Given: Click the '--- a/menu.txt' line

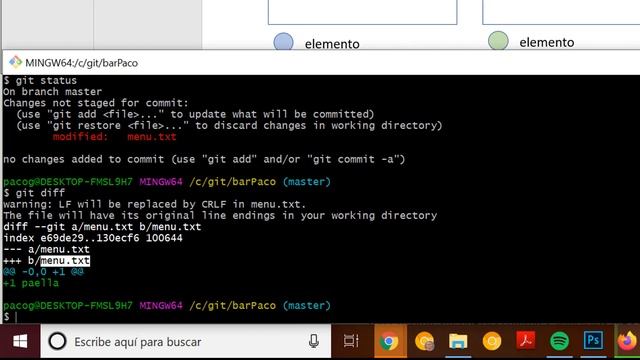Looking at the screenshot, I should pyautogui.click(x=46, y=249).
